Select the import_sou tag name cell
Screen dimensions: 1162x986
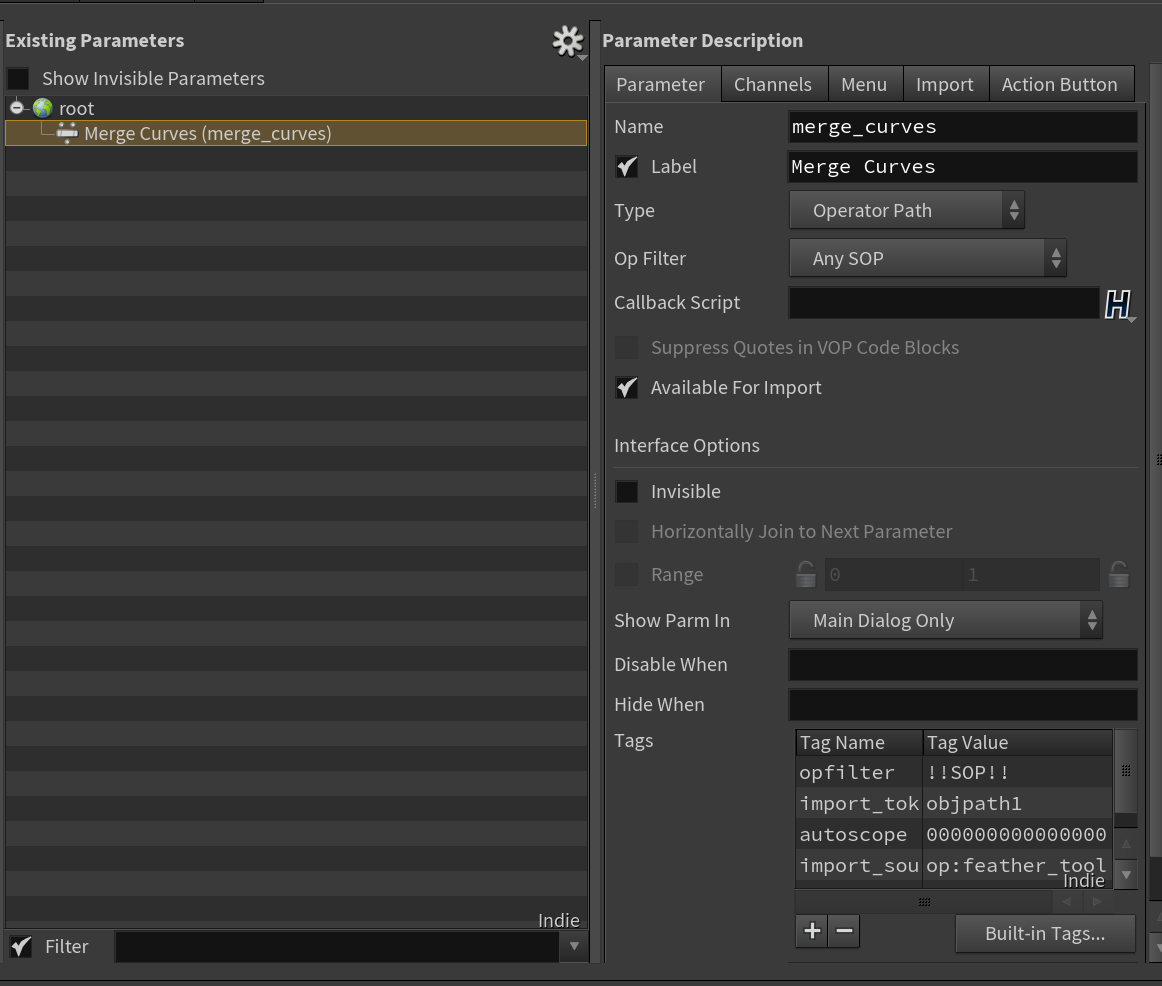coord(859,865)
